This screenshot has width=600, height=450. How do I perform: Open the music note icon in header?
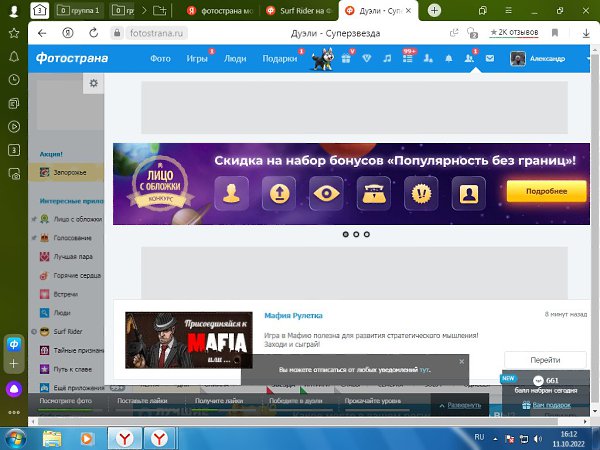(387, 59)
